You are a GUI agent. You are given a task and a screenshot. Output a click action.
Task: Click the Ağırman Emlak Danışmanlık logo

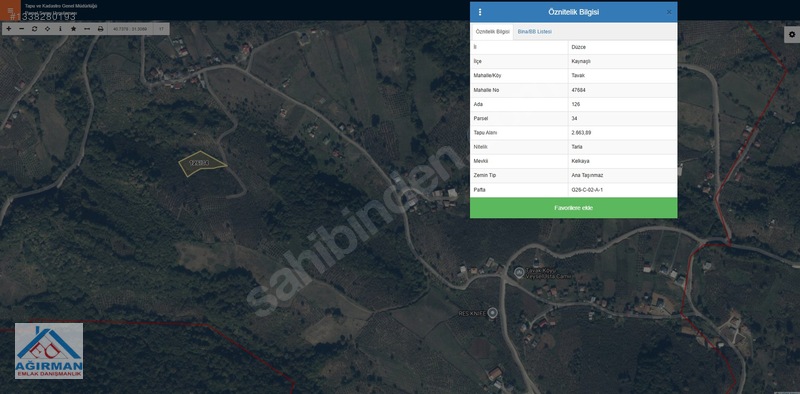49,351
